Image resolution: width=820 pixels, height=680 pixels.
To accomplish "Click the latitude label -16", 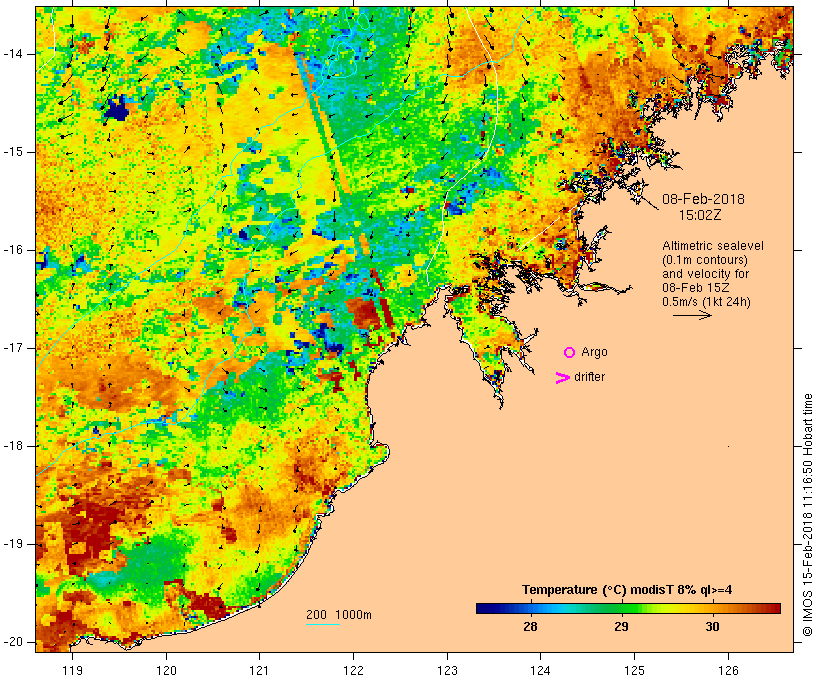I will (12, 250).
